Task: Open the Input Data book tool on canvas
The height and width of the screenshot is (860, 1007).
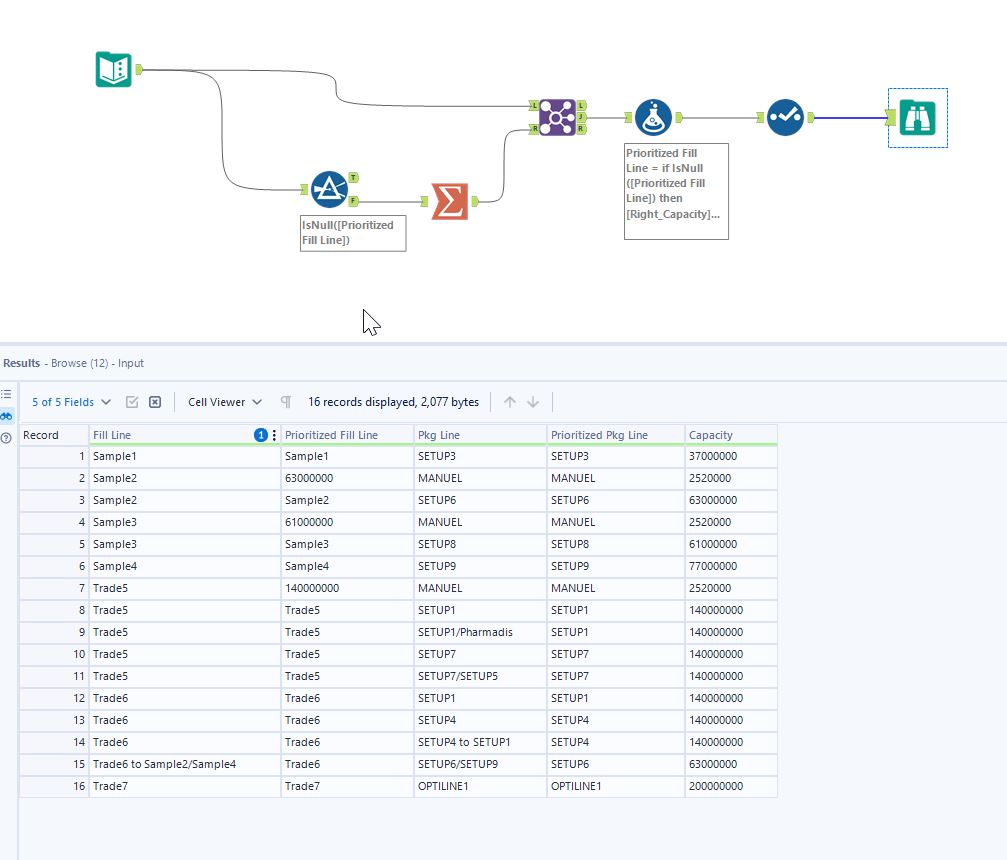Action: pos(113,70)
